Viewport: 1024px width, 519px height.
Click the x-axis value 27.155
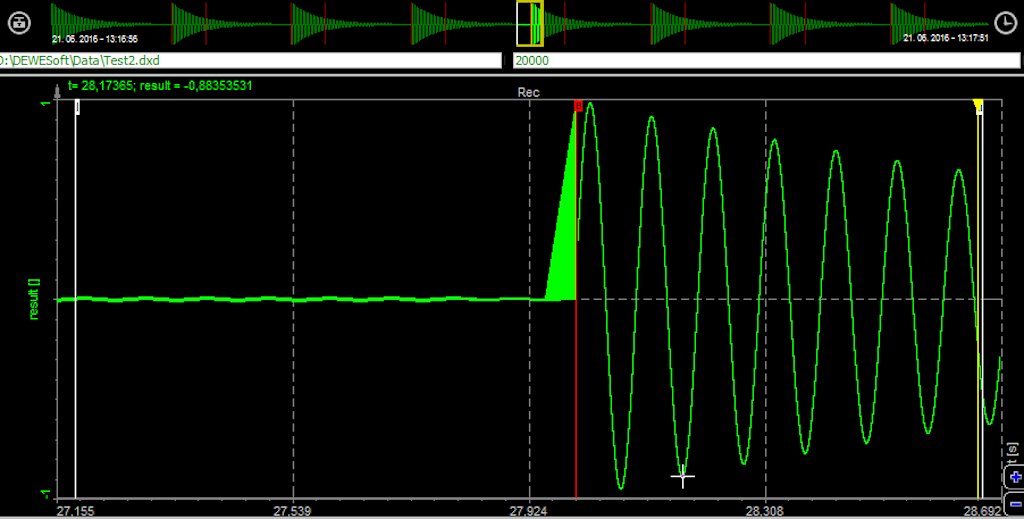[75, 511]
